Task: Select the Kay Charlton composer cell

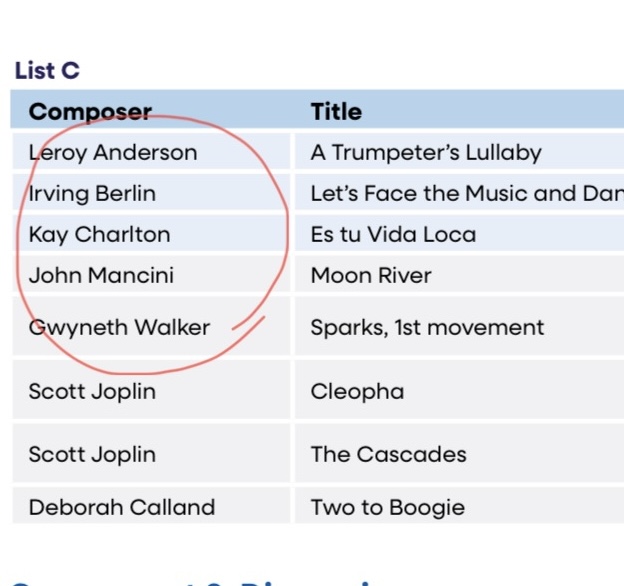Action: click(x=99, y=235)
